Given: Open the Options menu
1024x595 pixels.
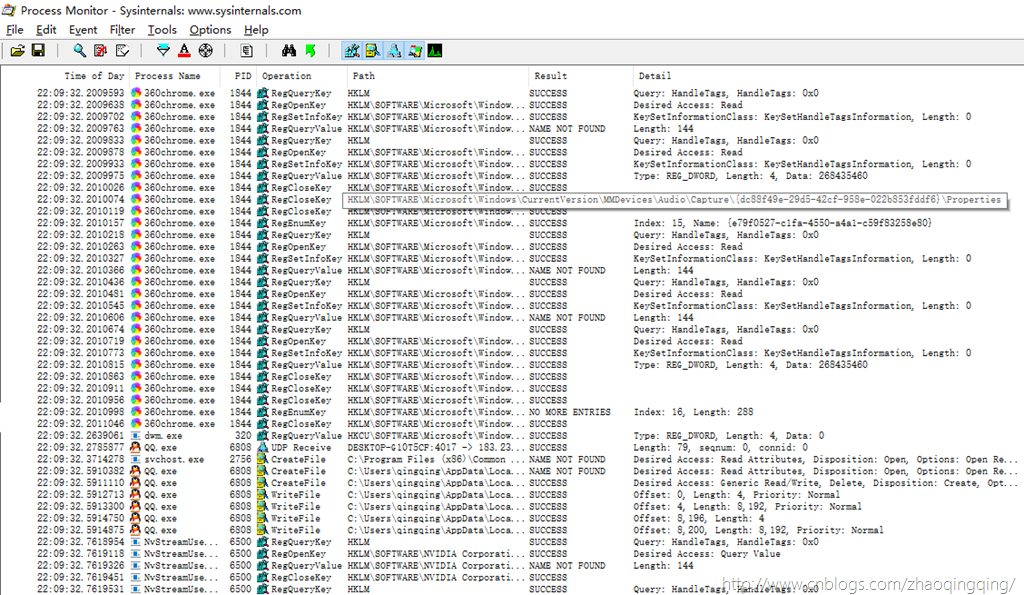Looking at the screenshot, I should coord(210,29).
